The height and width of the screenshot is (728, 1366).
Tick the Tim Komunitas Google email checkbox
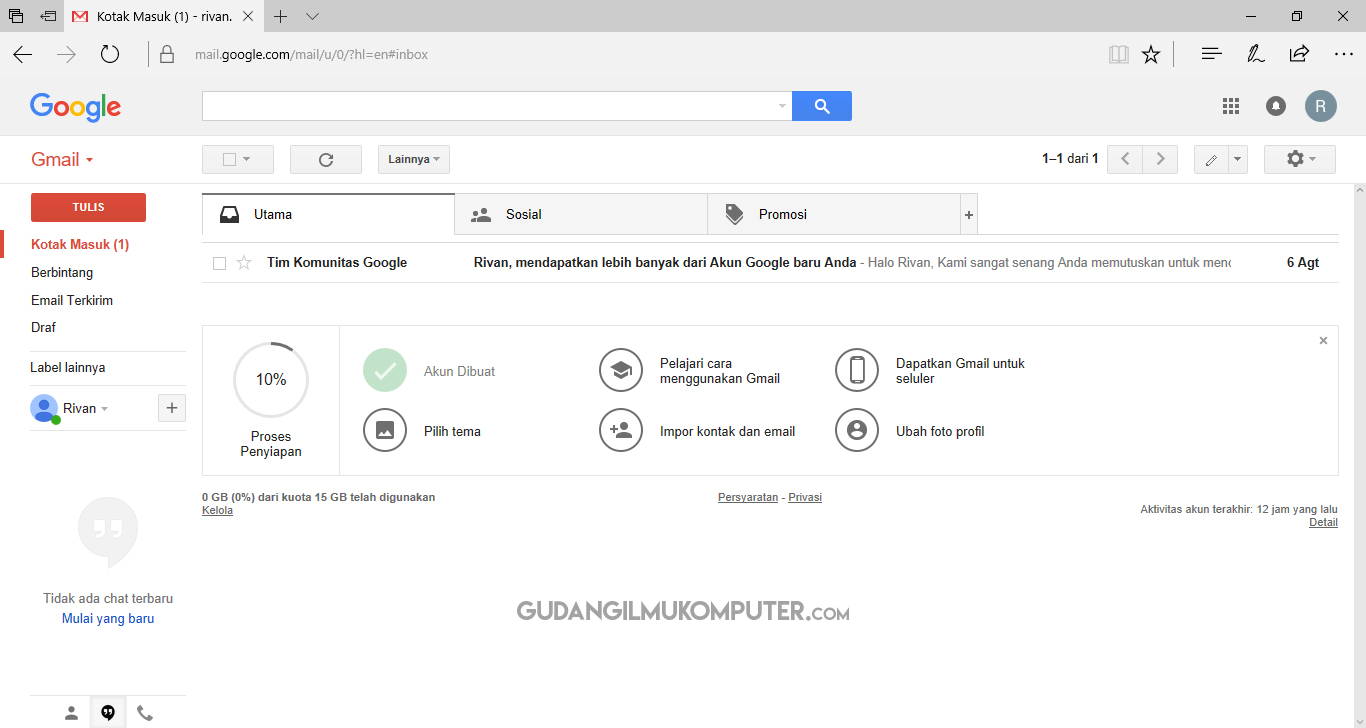(x=220, y=263)
